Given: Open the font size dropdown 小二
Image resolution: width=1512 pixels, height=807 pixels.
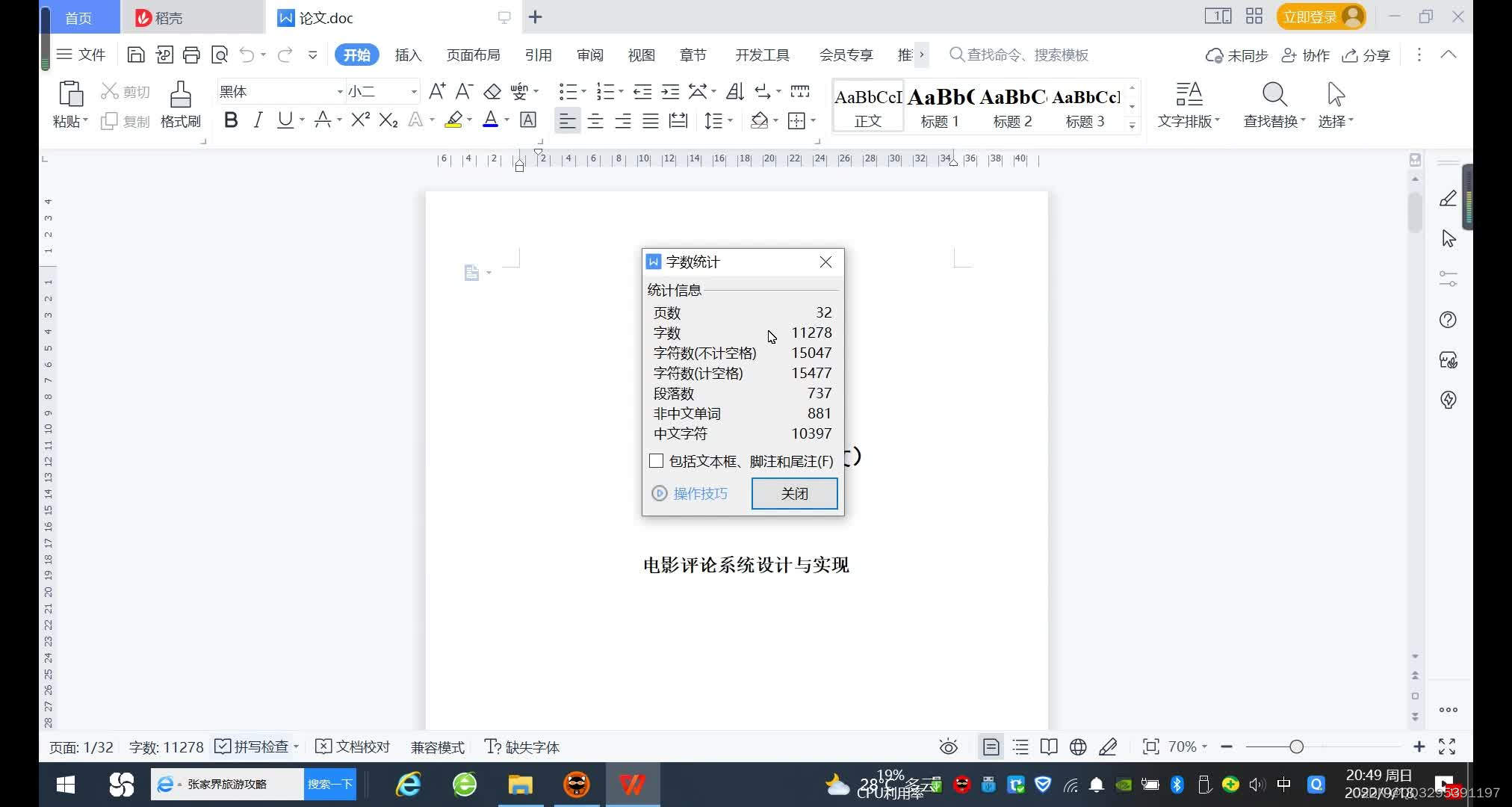Looking at the screenshot, I should [414, 92].
